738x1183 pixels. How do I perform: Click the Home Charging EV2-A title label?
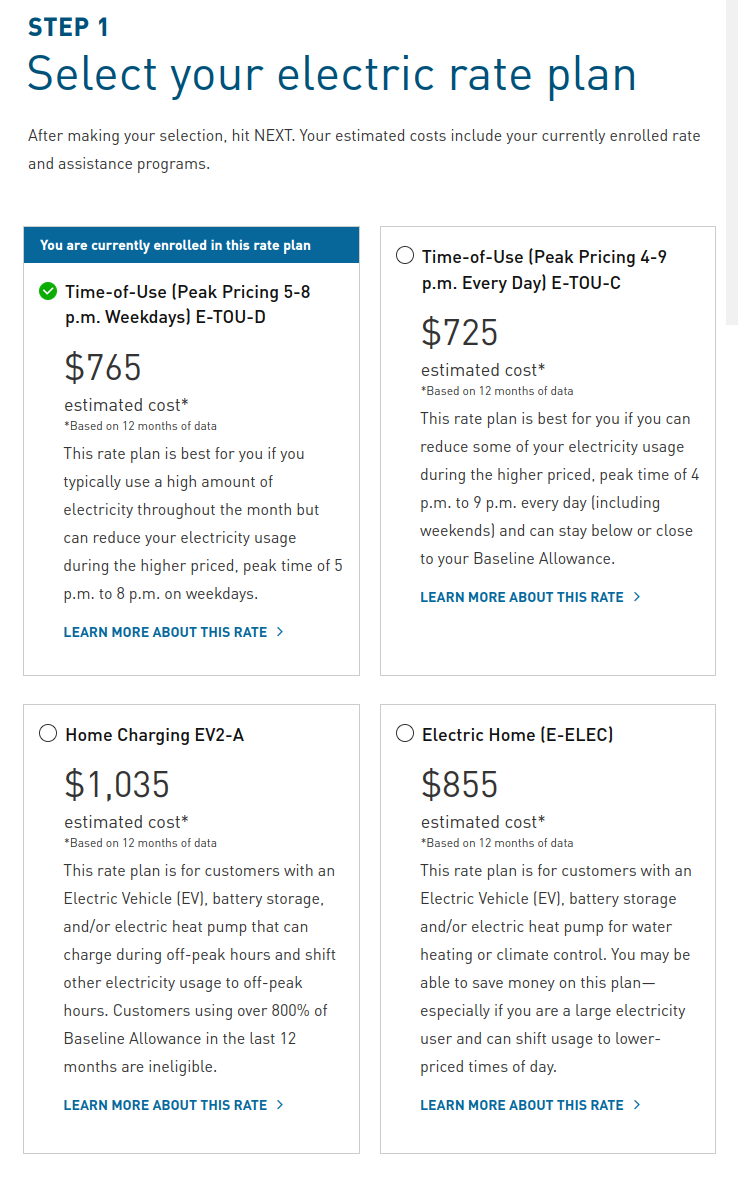154,735
